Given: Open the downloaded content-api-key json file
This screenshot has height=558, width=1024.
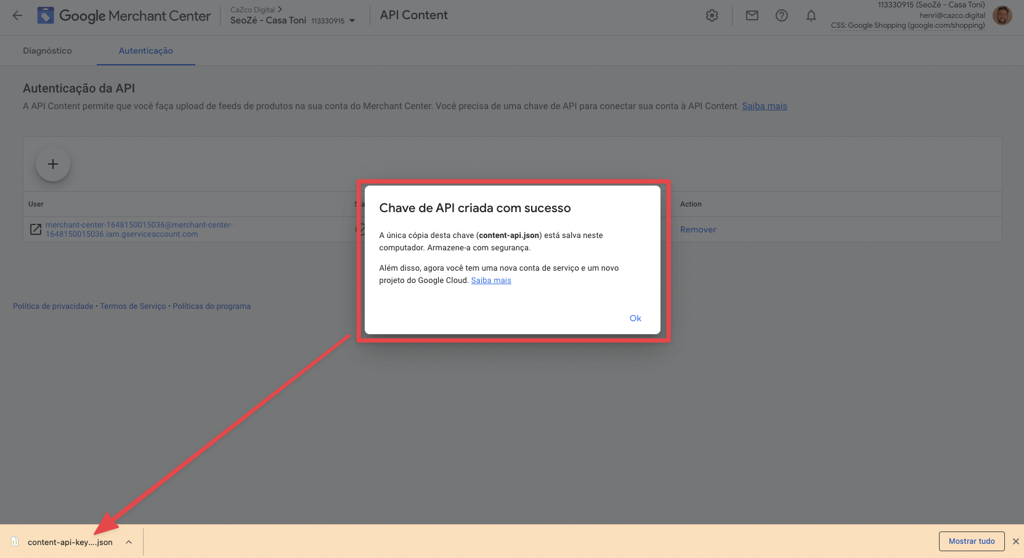Looking at the screenshot, I should coord(69,542).
